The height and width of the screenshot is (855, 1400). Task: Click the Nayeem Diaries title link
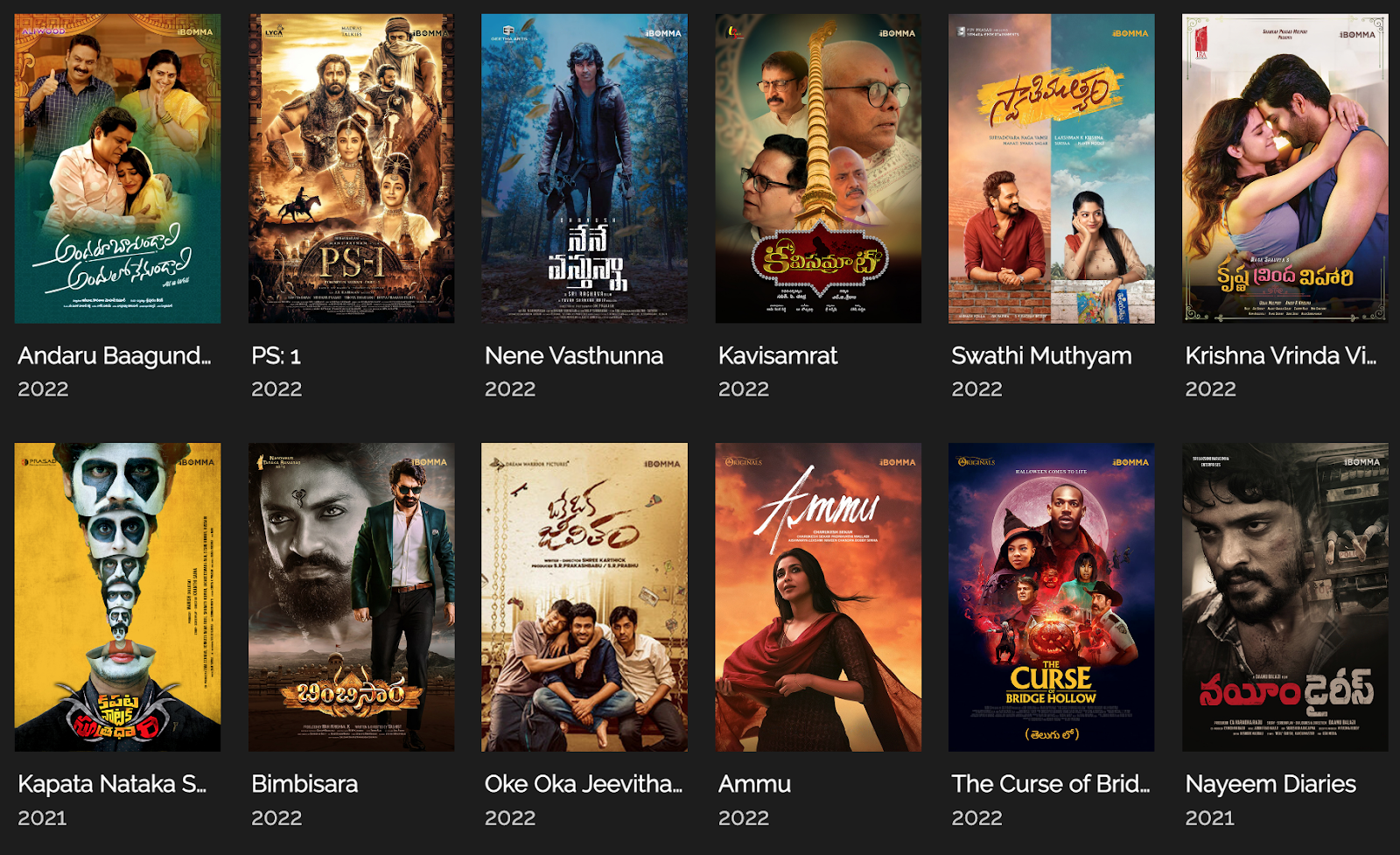tap(1270, 784)
